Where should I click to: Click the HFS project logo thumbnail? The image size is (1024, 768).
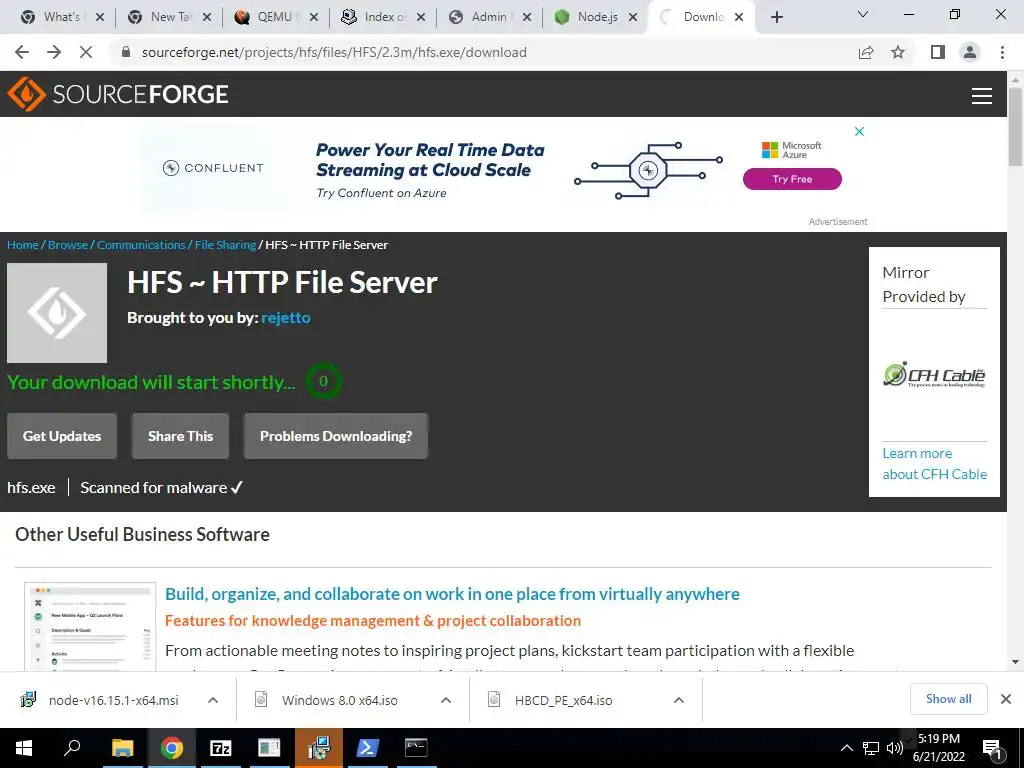tap(57, 313)
